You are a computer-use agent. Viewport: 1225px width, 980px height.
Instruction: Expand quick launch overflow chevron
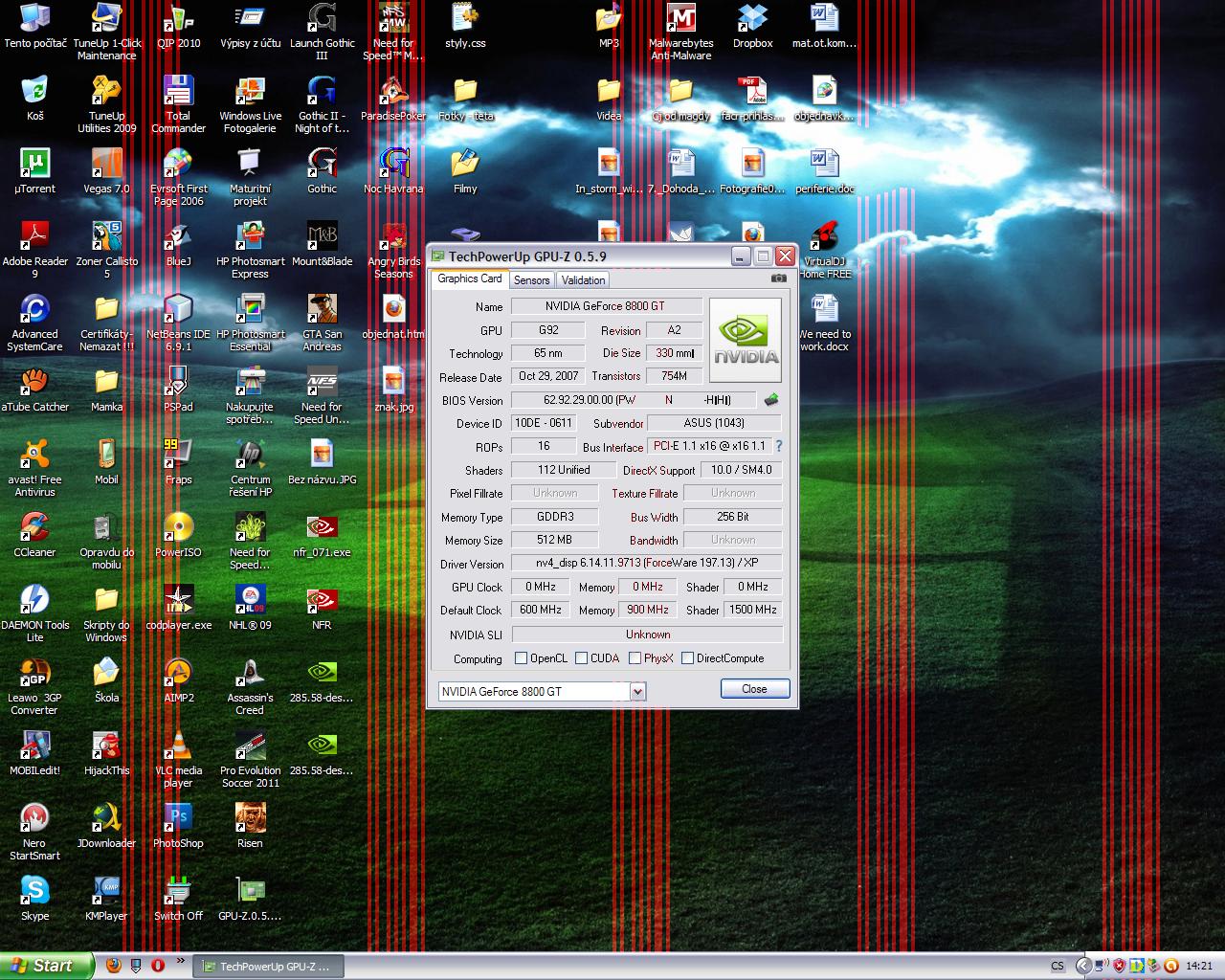click(x=181, y=960)
